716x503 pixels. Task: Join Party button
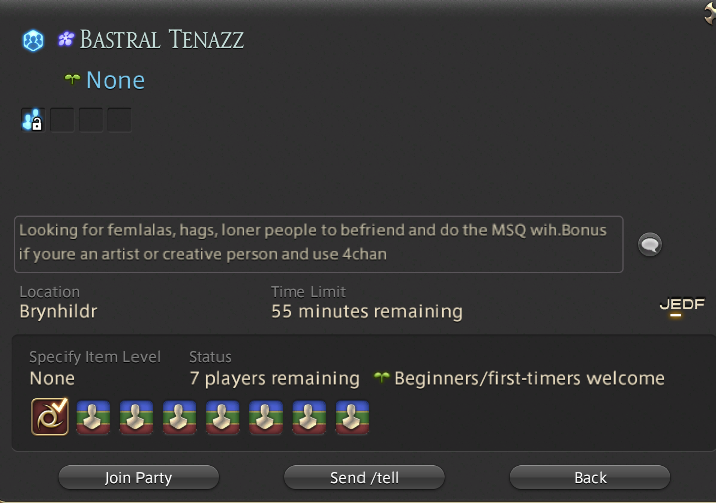pos(138,477)
